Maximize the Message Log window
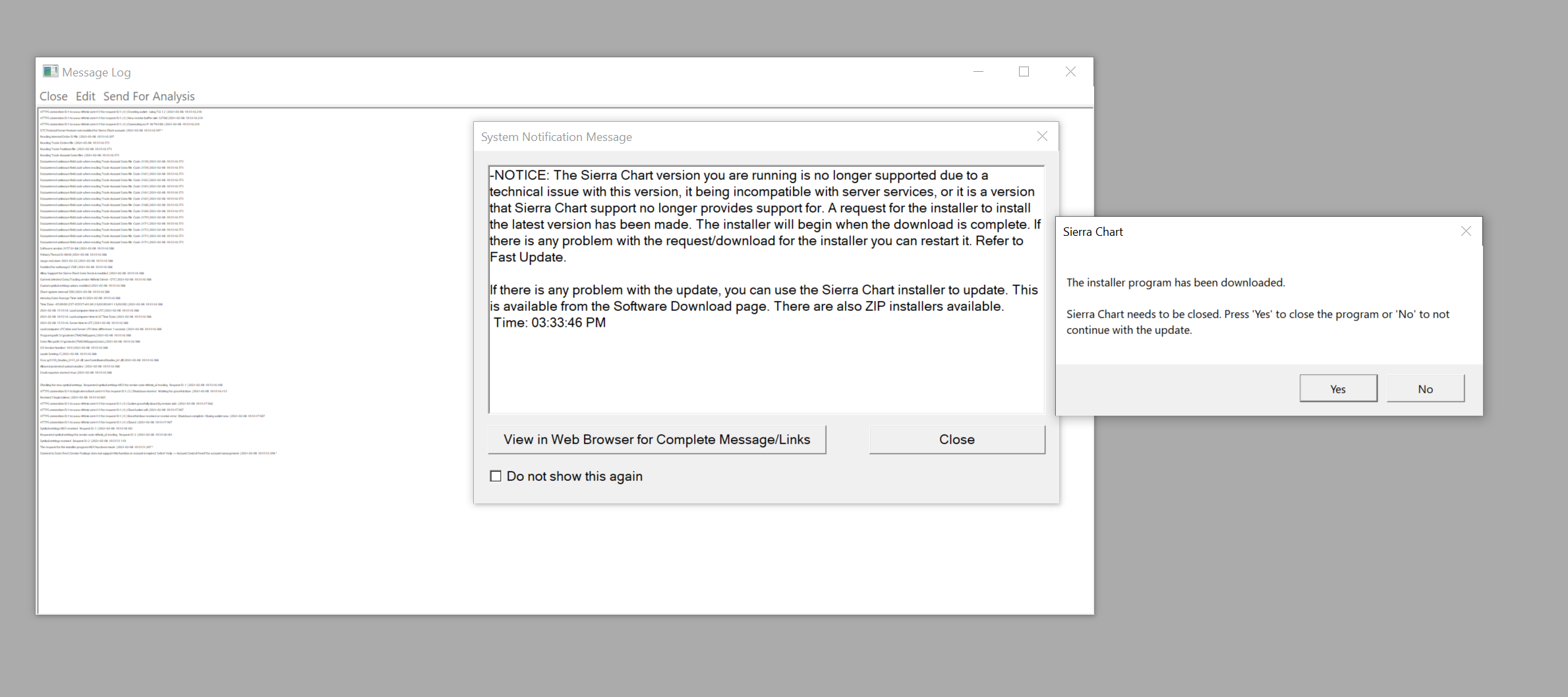Viewport: 1568px width, 697px height. point(1024,72)
